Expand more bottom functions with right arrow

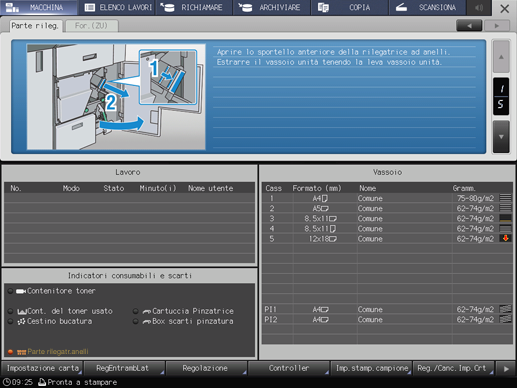[x=506, y=369]
